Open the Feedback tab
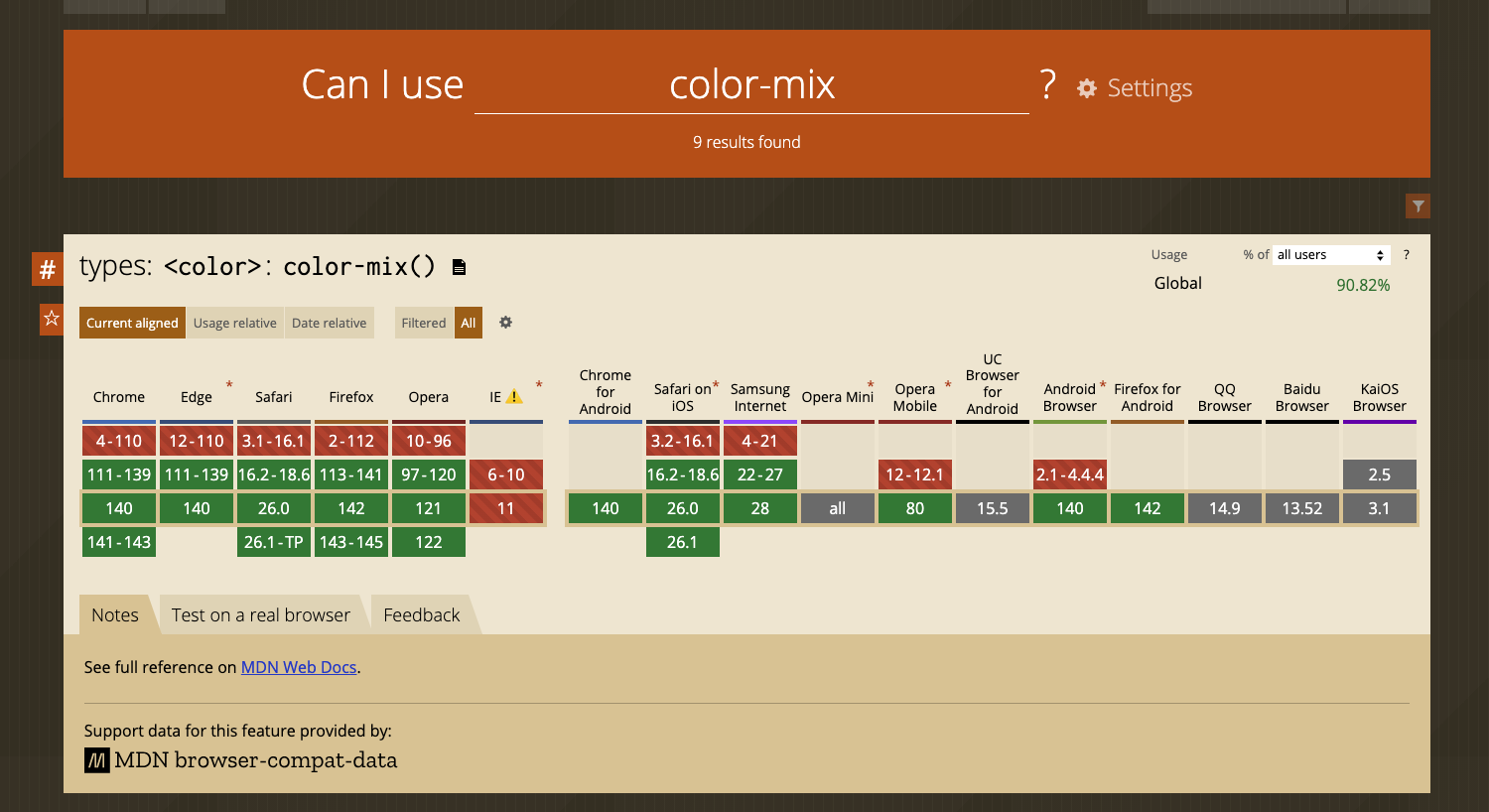Viewport: 1489px width, 812px height. coord(421,614)
